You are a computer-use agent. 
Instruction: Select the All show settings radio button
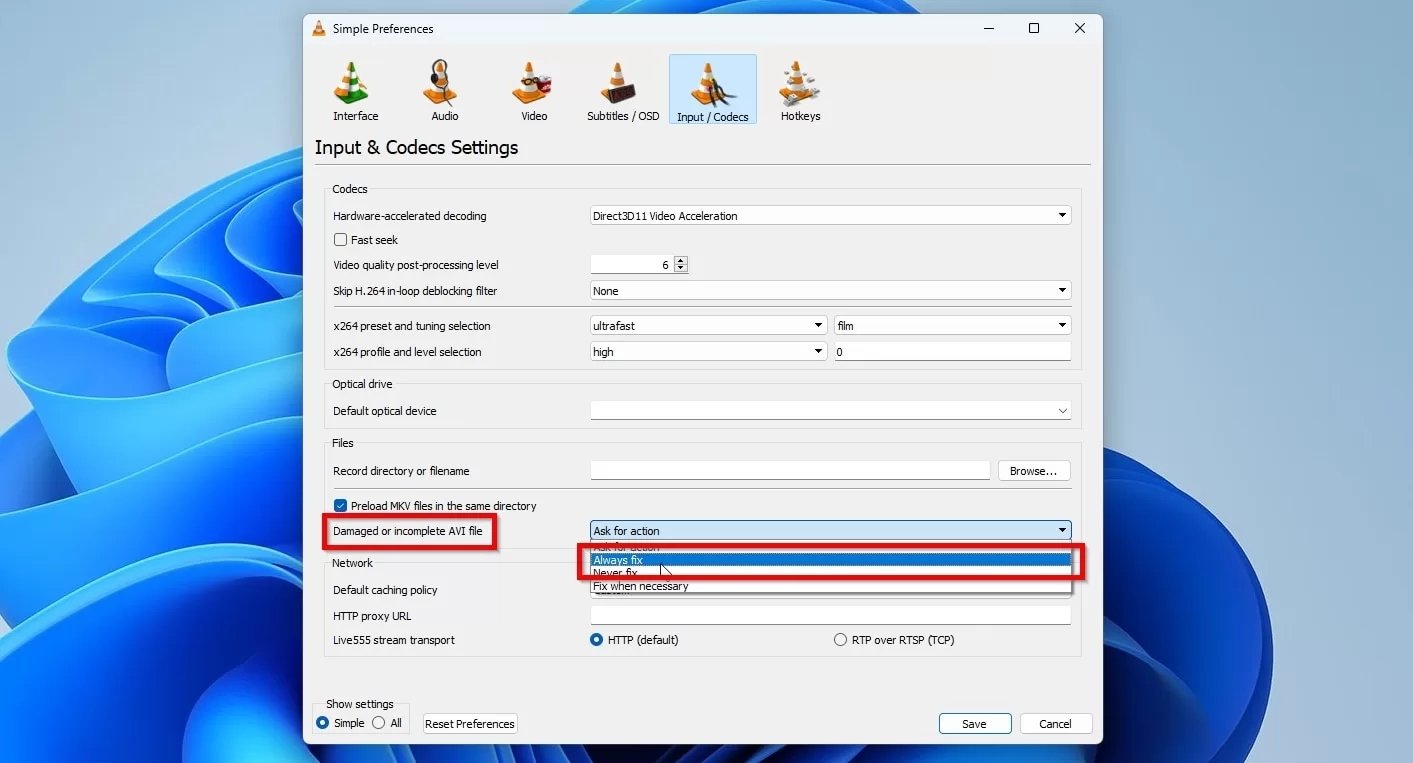coord(379,722)
